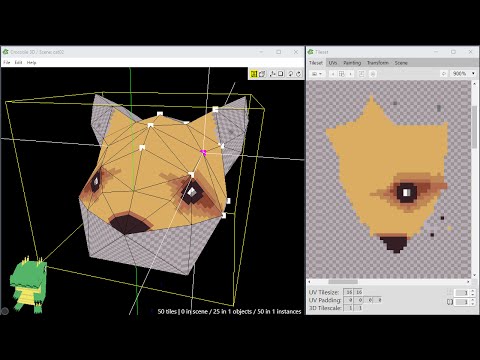Switch to the Transform tab
This screenshot has height=360, width=480.
point(378,63)
